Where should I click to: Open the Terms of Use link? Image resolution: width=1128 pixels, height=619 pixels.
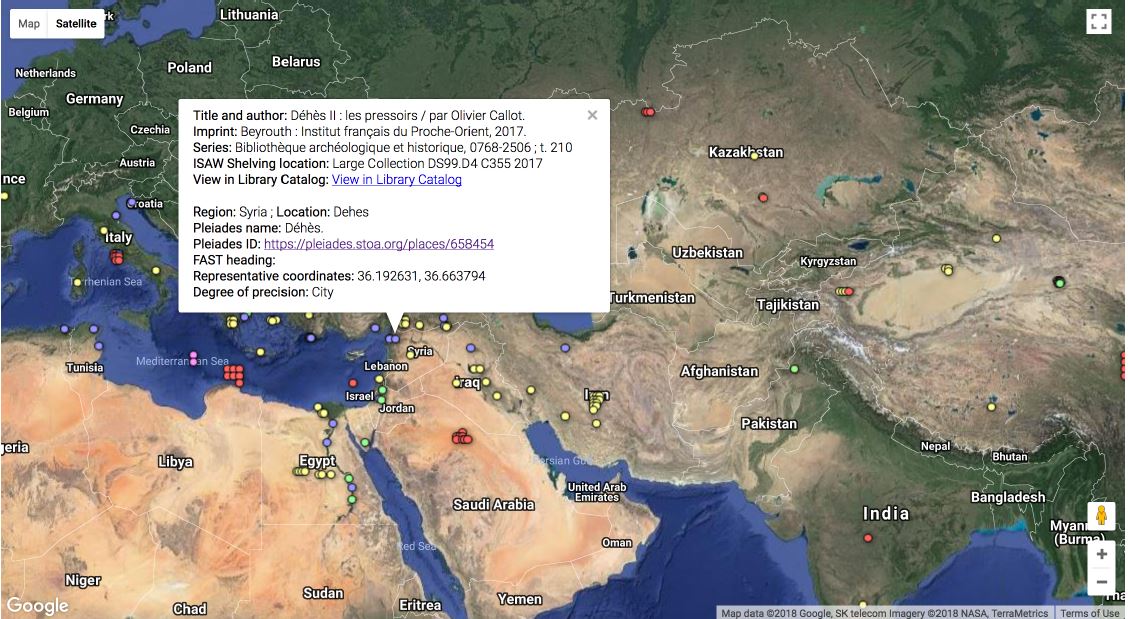coord(1089,613)
